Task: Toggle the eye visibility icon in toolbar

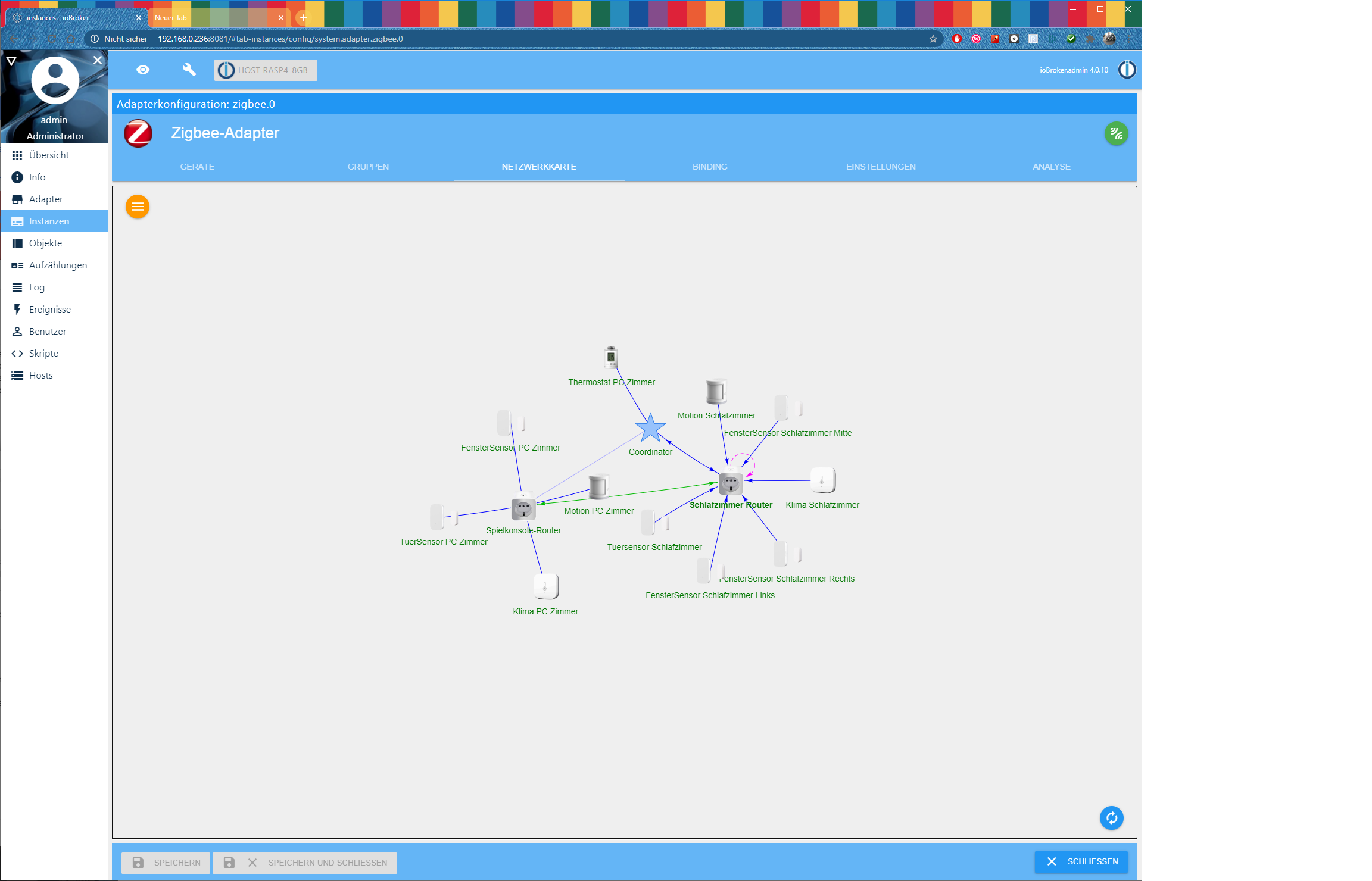Action: (x=143, y=70)
